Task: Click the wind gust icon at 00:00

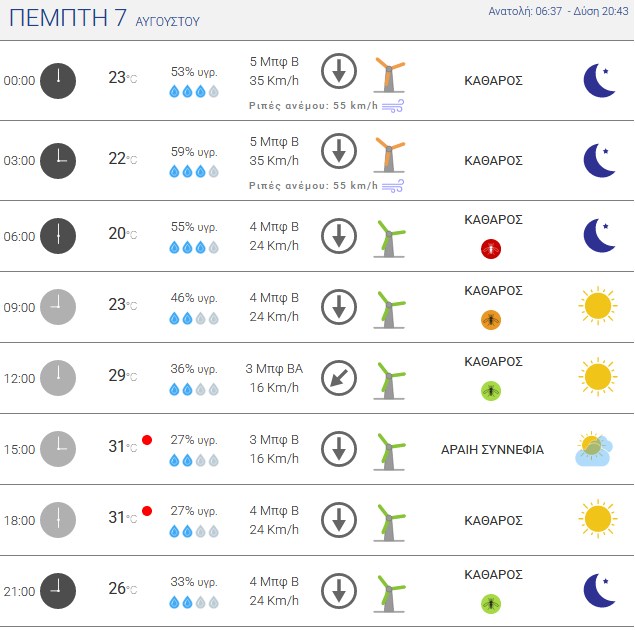Action: [393, 106]
